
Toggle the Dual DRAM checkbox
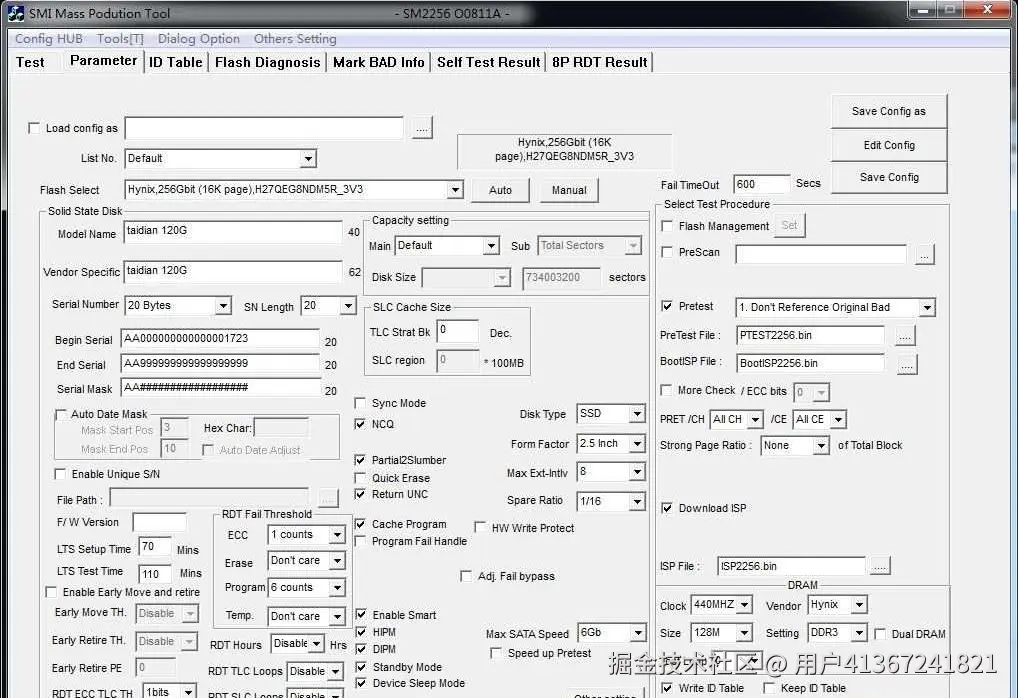point(880,634)
